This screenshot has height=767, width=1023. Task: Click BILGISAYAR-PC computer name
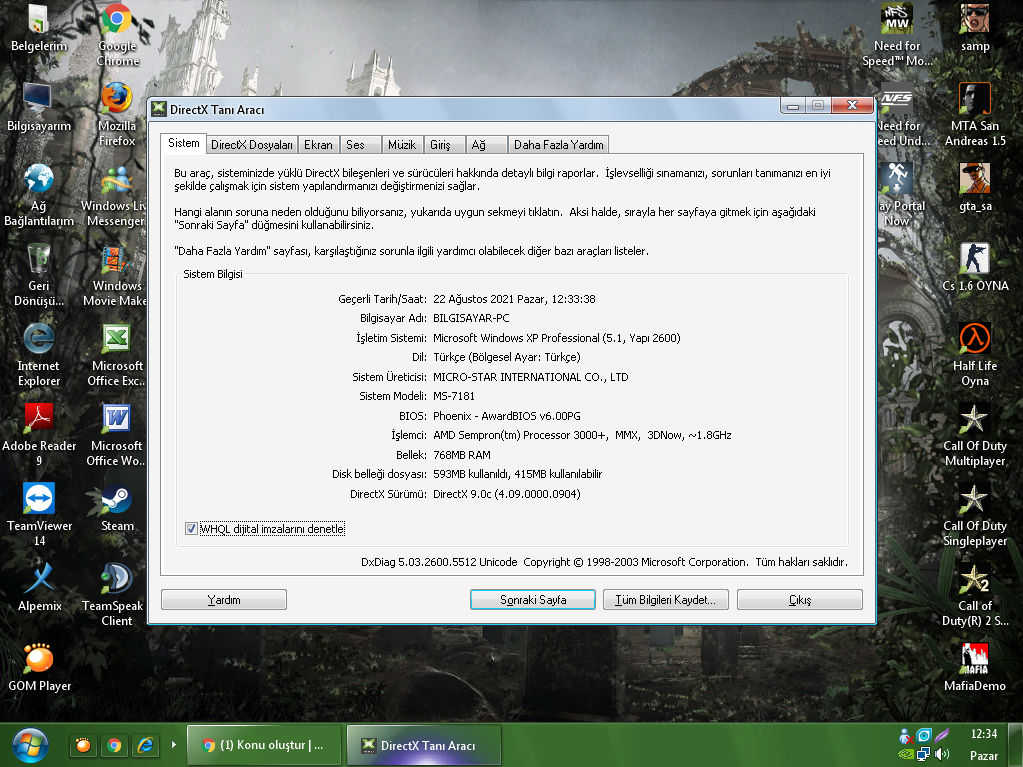[x=471, y=318]
